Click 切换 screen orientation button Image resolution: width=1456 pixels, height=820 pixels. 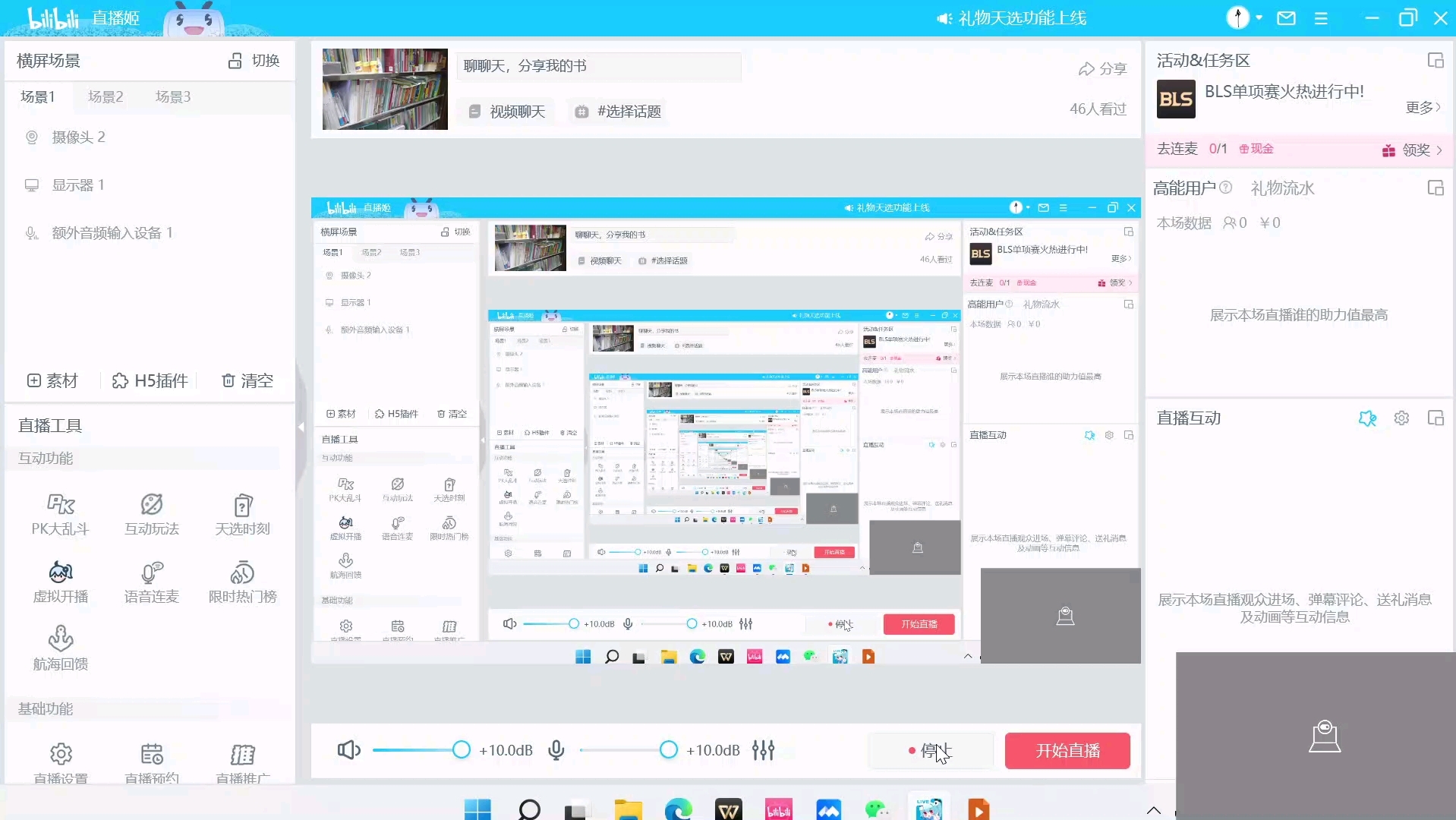[x=254, y=60]
